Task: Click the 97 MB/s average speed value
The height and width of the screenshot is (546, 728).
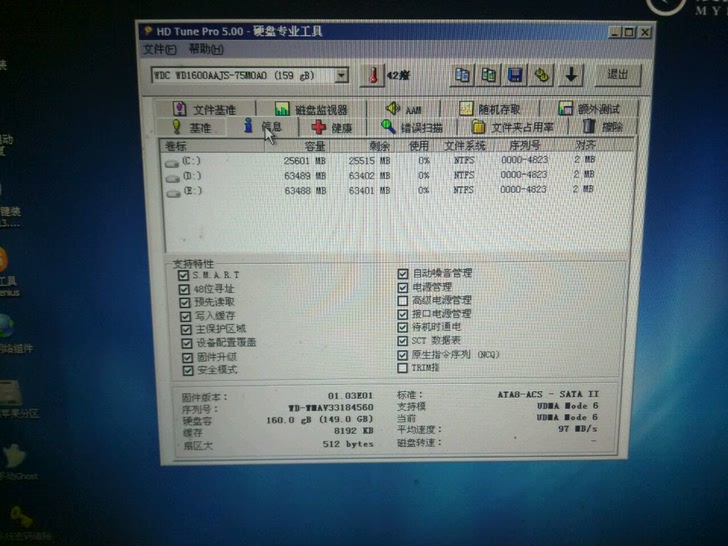Action: [x=578, y=429]
